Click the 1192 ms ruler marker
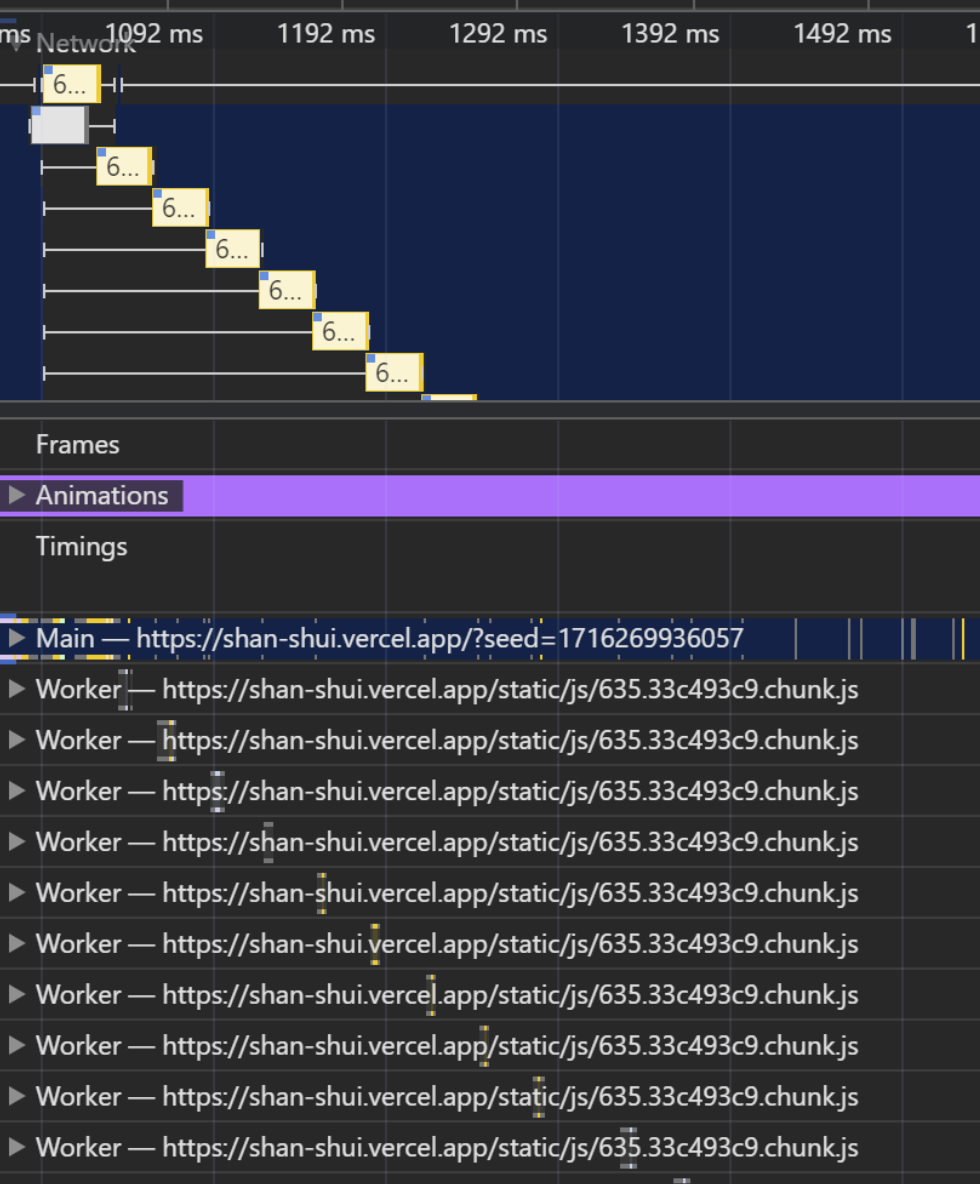 click(x=326, y=34)
